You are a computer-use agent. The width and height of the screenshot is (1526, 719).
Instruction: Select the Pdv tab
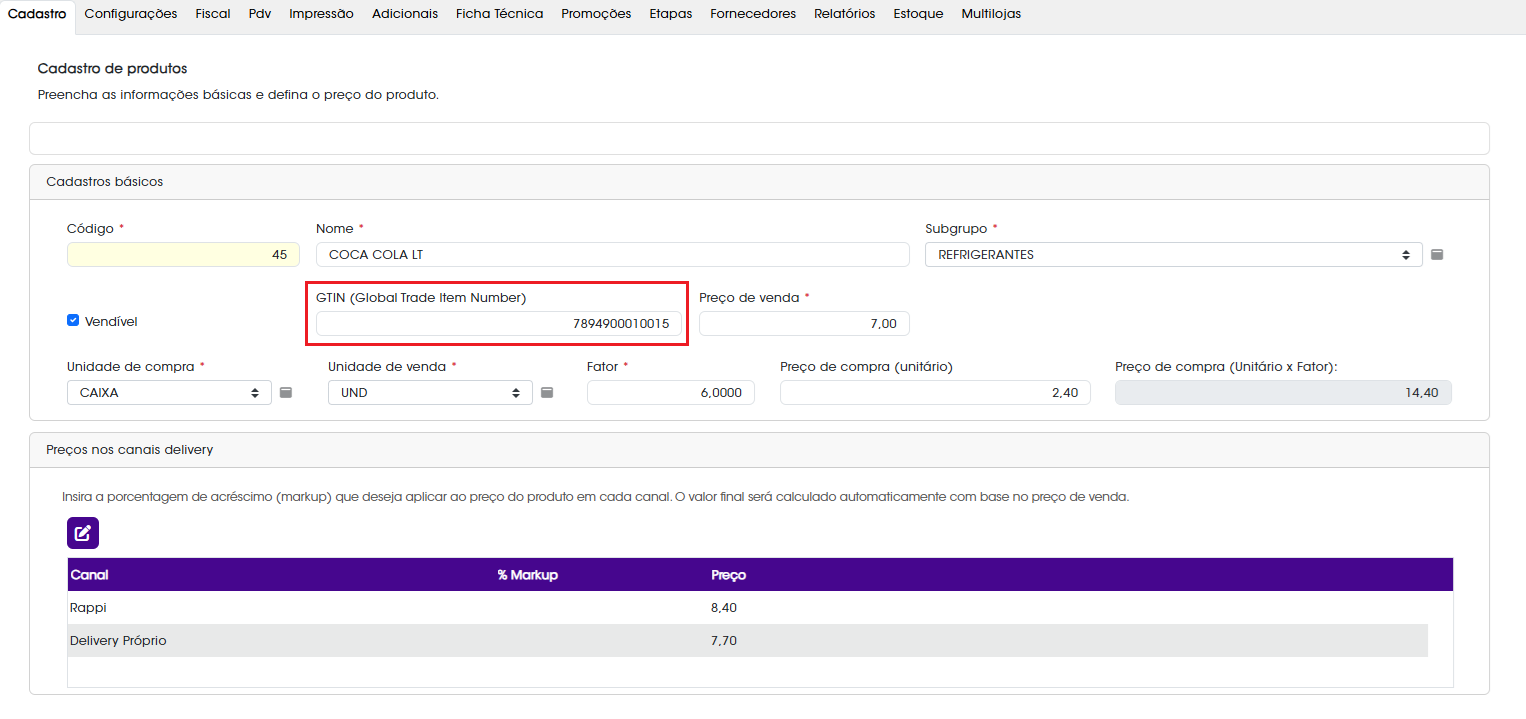point(260,14)
